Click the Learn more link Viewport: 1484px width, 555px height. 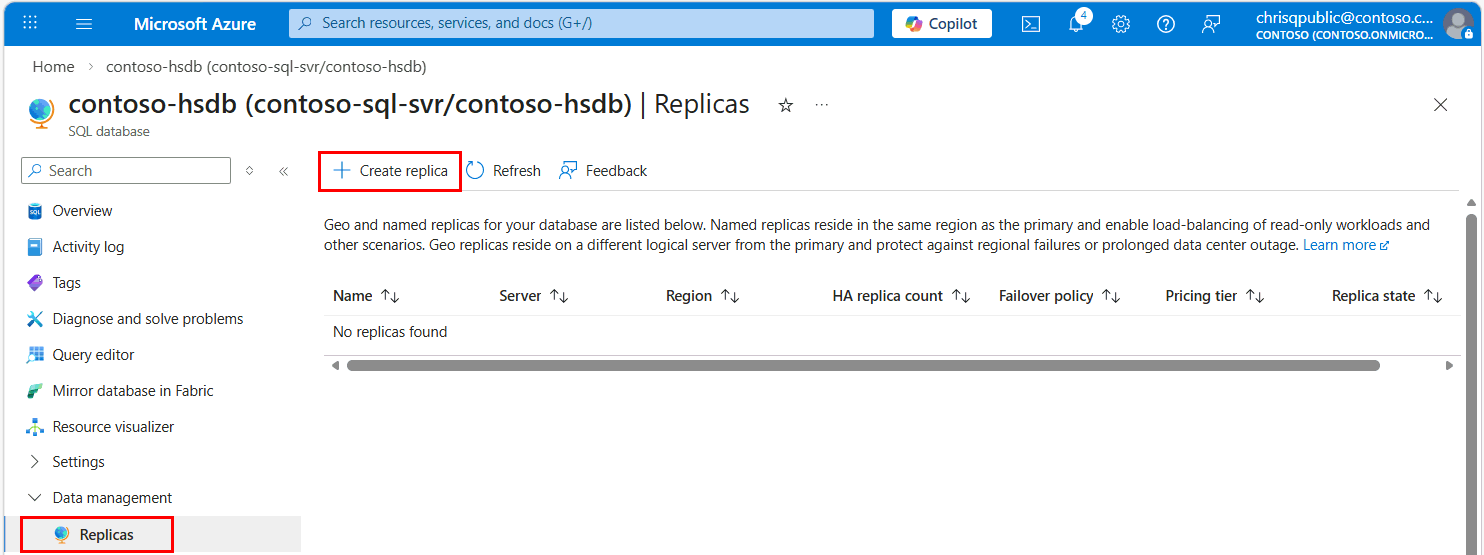click(x=1346, y=245)
